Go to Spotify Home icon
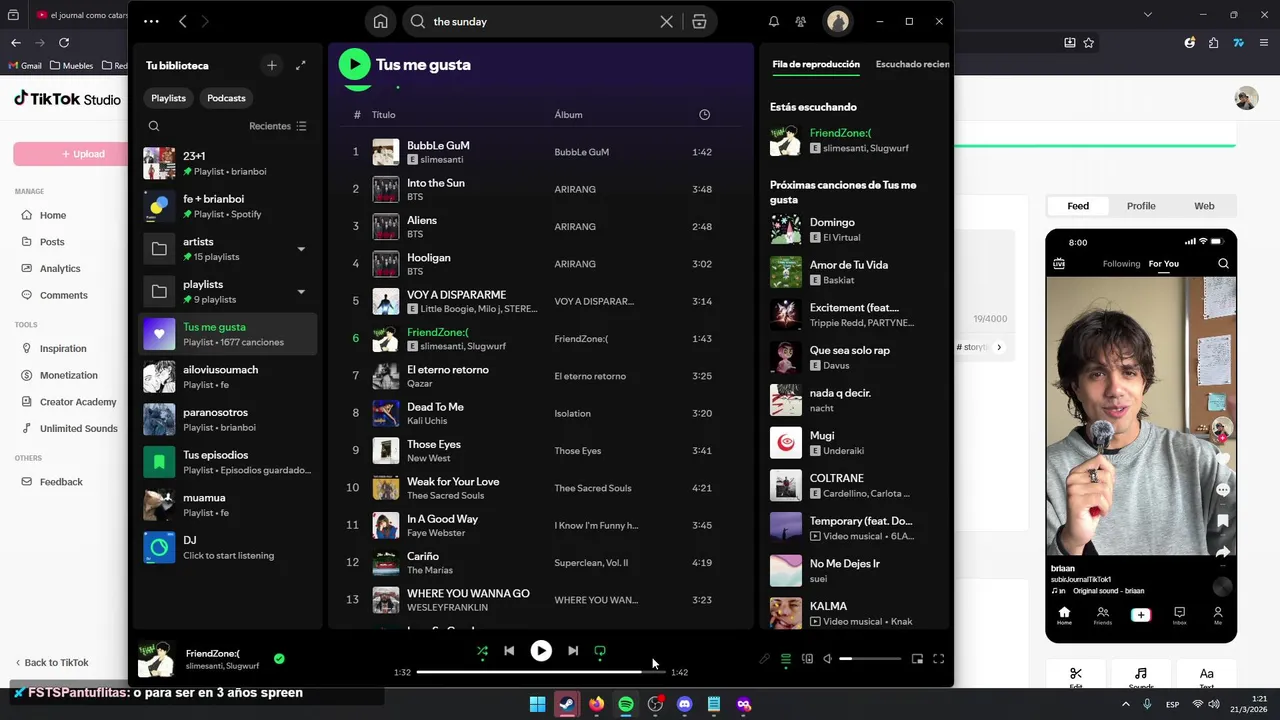Viewport: 1280px width, 720px height. [x=380, y=21]
